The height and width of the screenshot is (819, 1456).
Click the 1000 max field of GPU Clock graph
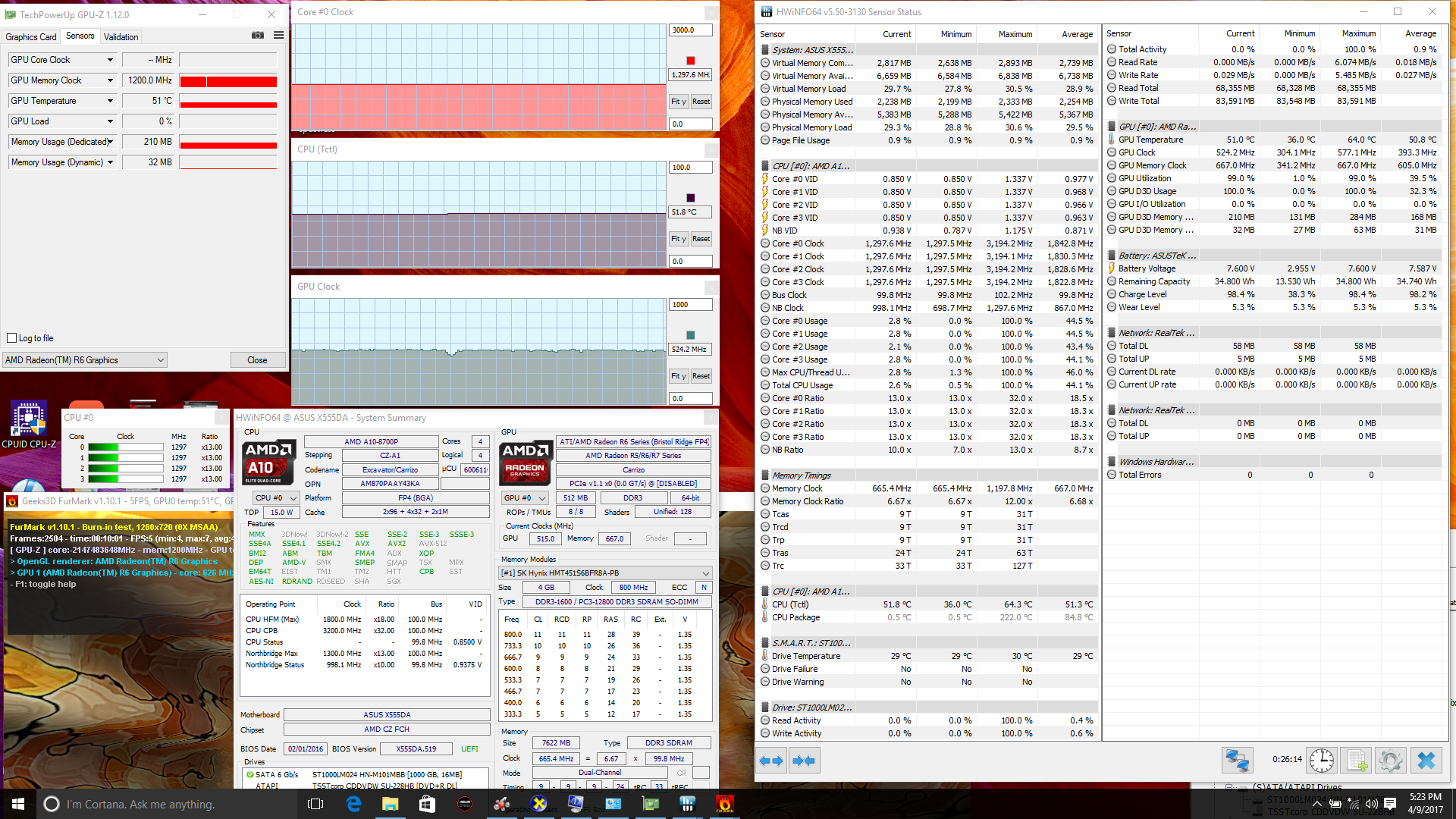point(691,305)
